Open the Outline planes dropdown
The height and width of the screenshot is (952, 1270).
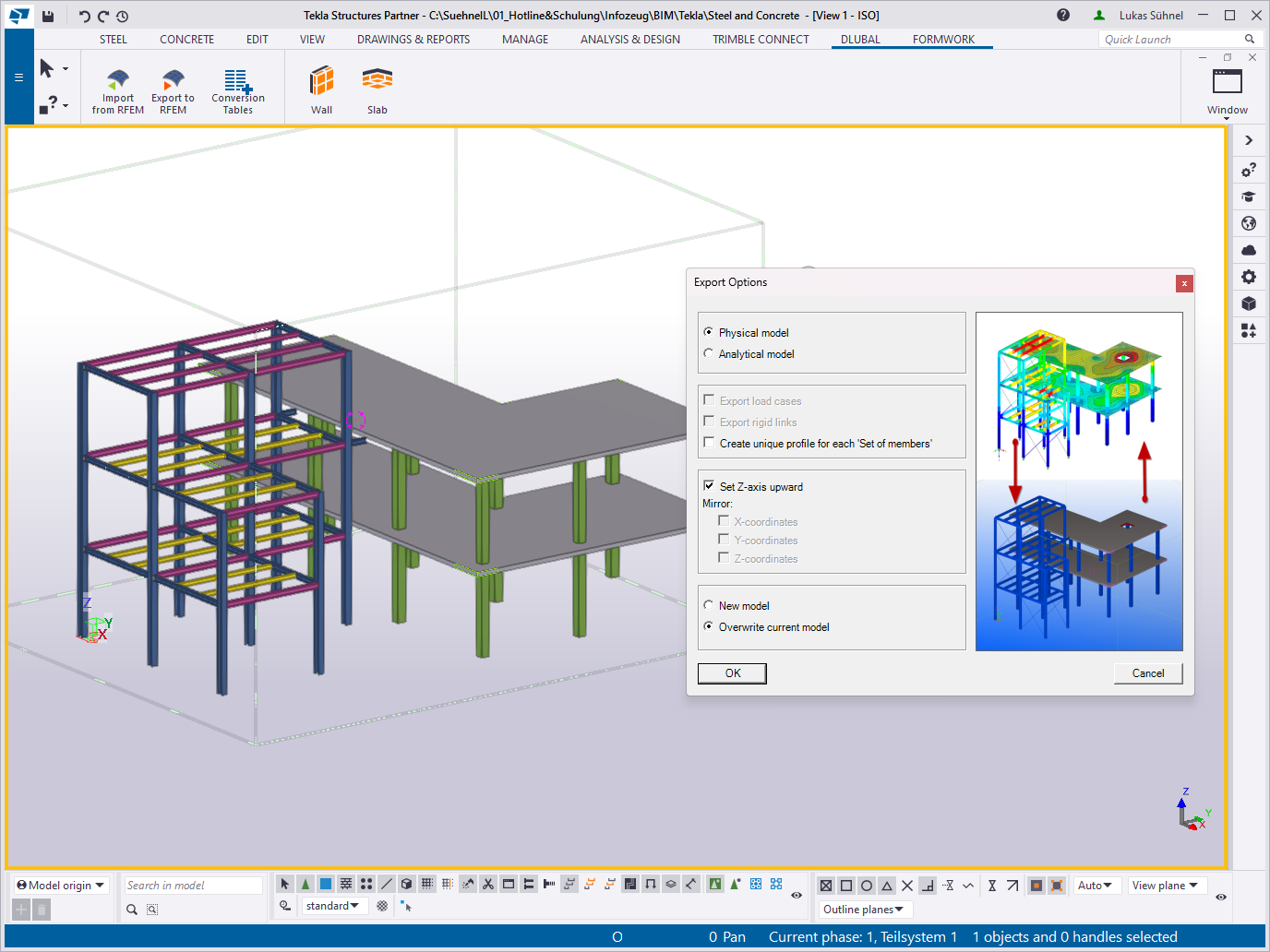tap(864, 909)
